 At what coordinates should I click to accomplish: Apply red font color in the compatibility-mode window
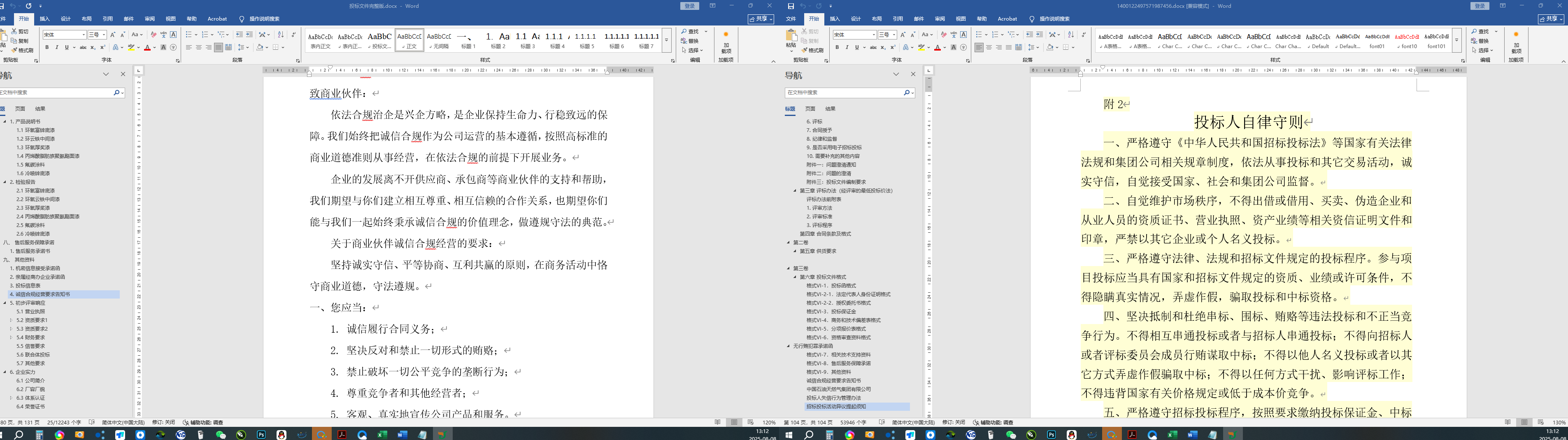tap(938, 47)
